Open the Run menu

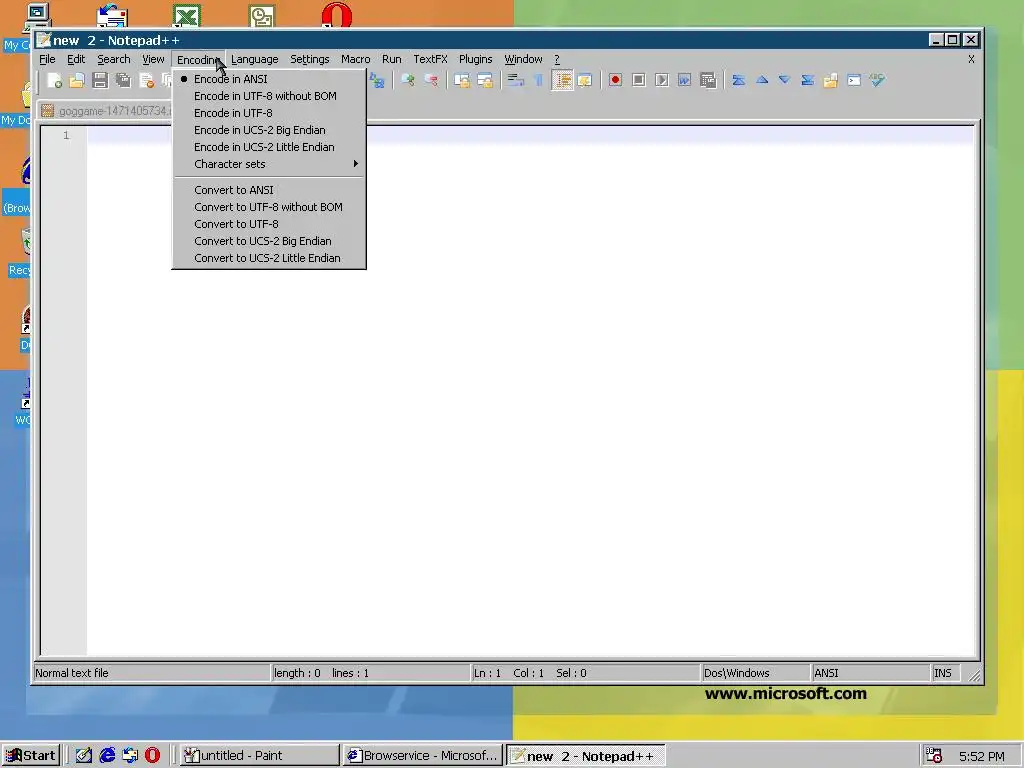392,59
